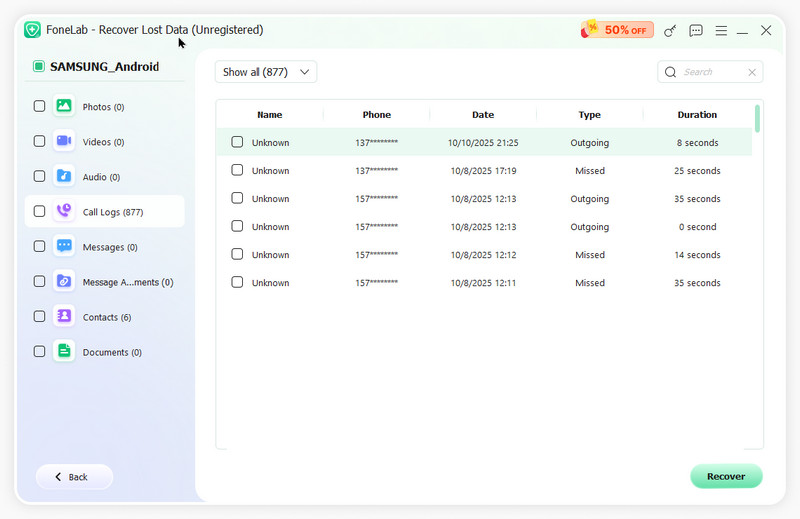Viewport: 800px width, 519px height.
Task: Go Back to previous screen
Action: click(74, 477)
